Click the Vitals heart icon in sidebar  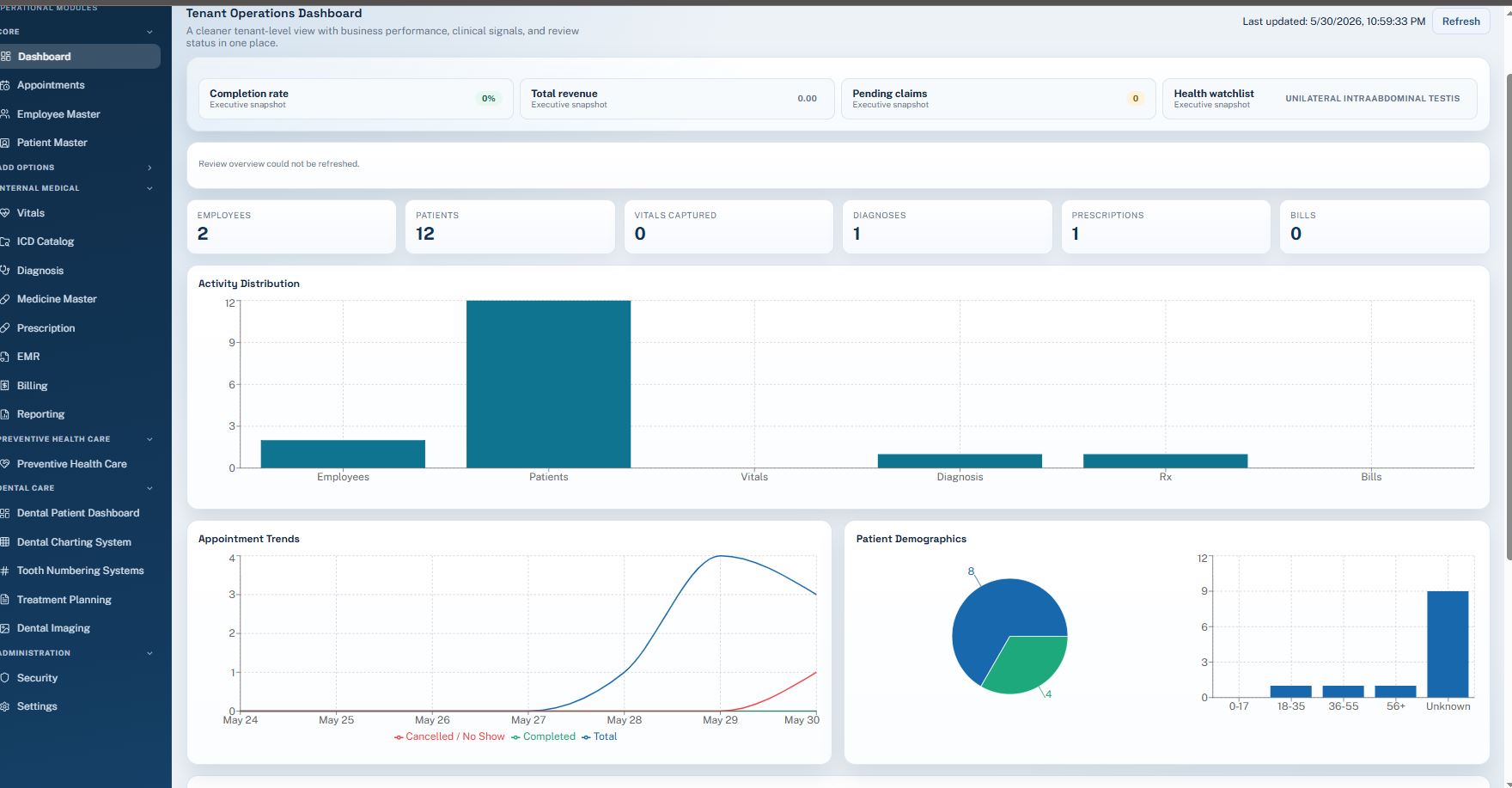tap(4, 212)
